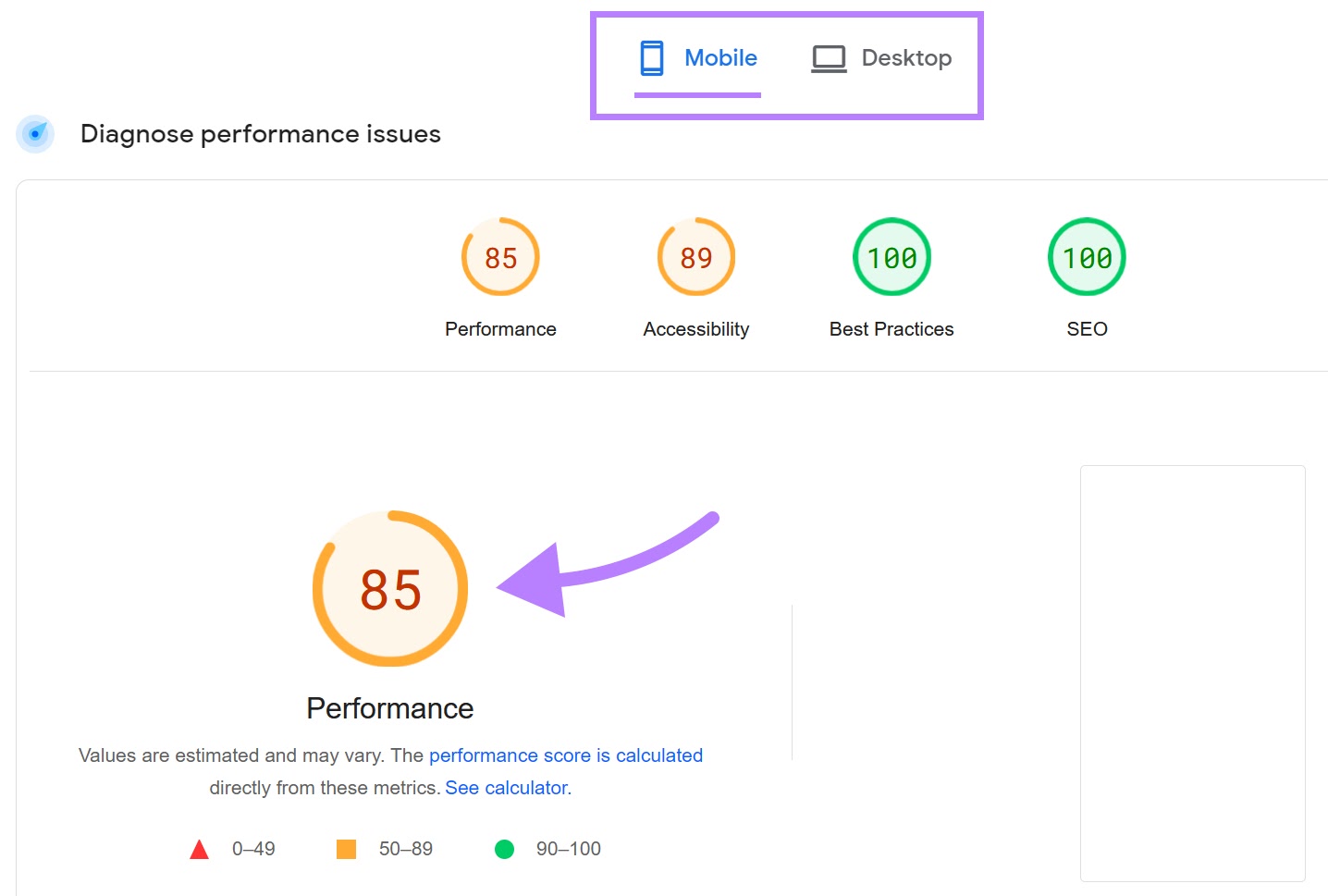Switch to the Mobile tab
This screenshot has height=896, width=1328.
(720, 57)
